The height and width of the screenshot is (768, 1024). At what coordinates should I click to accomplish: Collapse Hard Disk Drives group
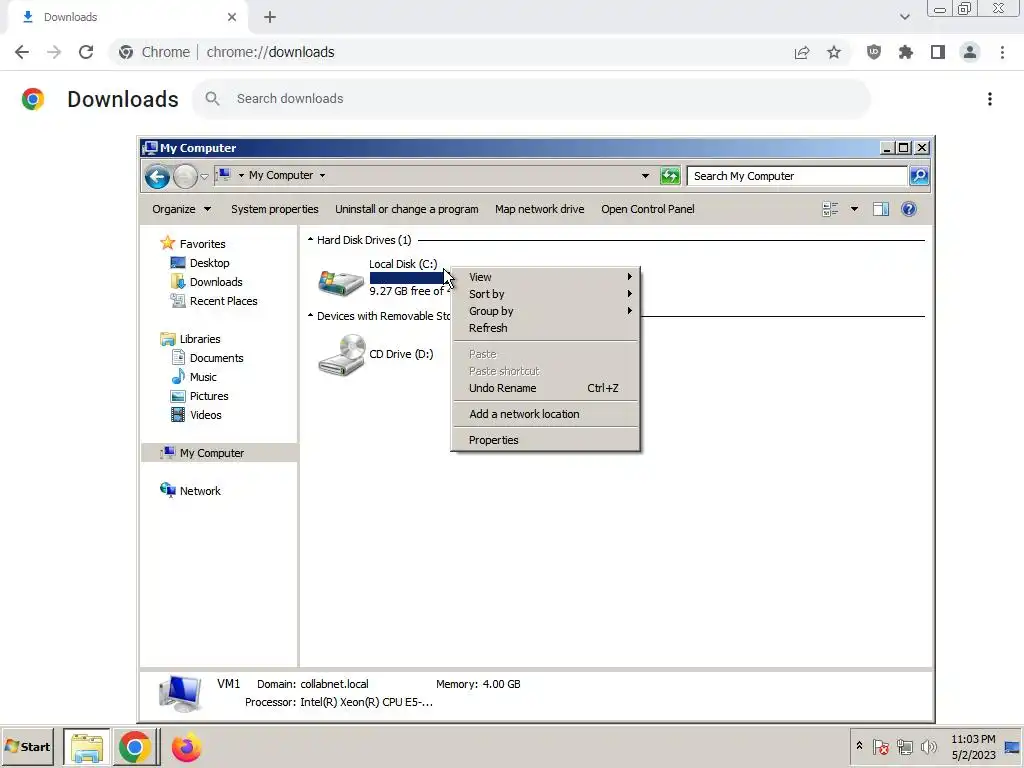click(x=310, y=240)
